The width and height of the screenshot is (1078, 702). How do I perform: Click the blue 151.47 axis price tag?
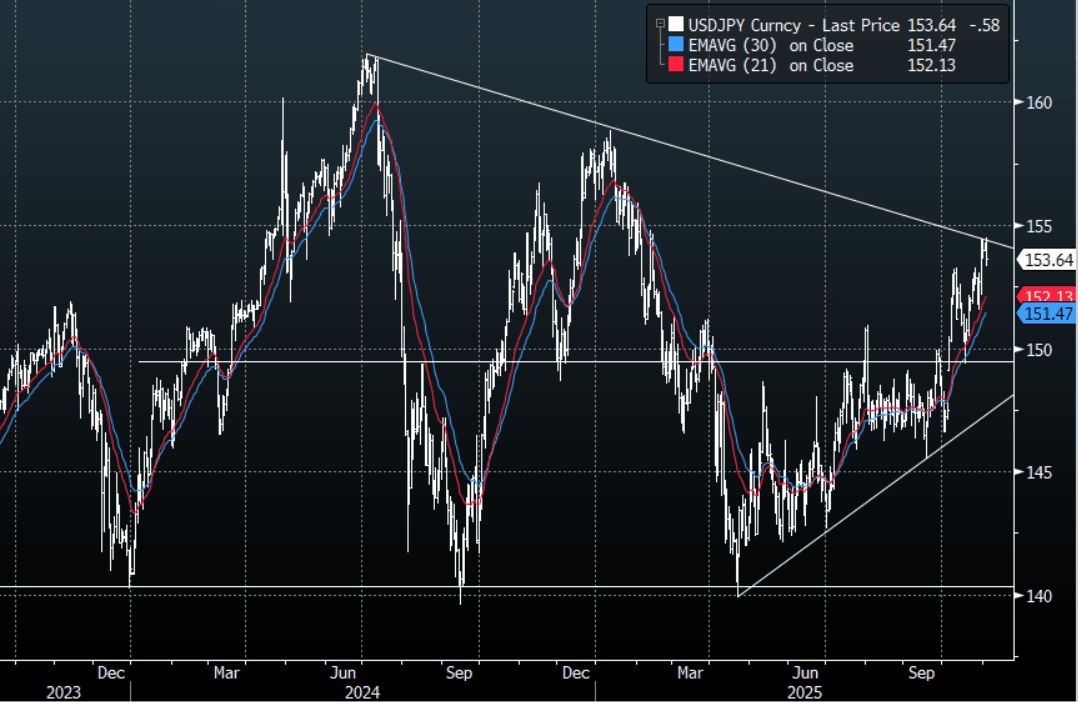(x=1048, y=314)
